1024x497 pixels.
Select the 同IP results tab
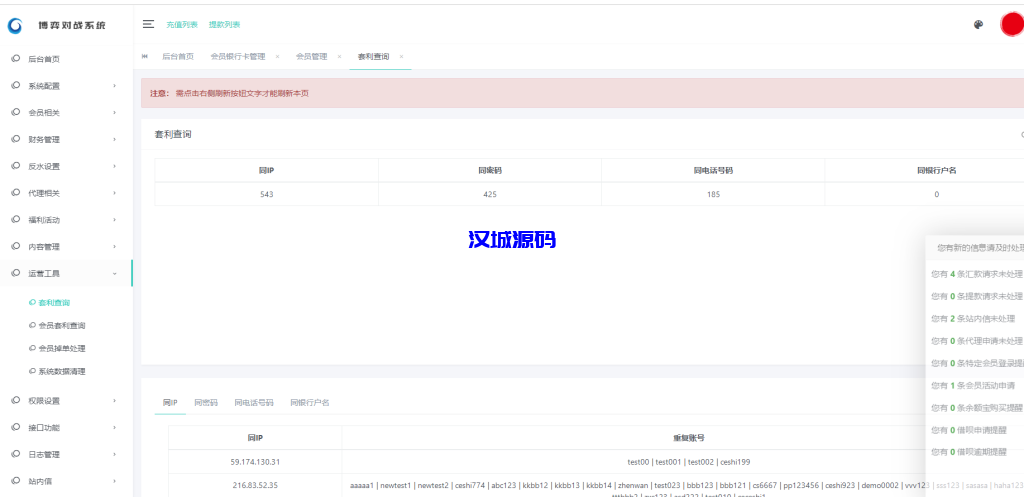click(x=170, y=402)
